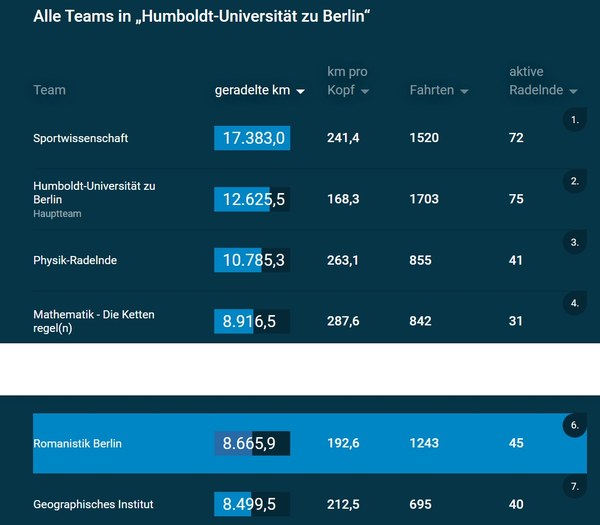Click rank badge 7.
This screenshot has height=525, width=600.
click(575, 486)
